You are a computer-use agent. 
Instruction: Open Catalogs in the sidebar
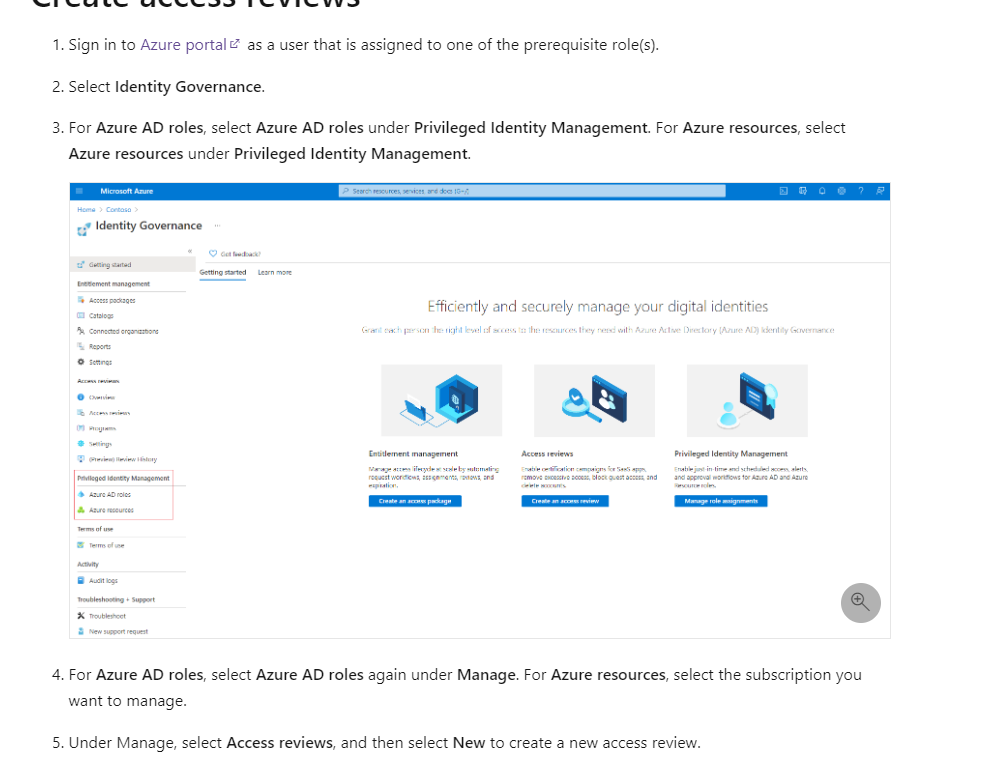pos(101,316)
